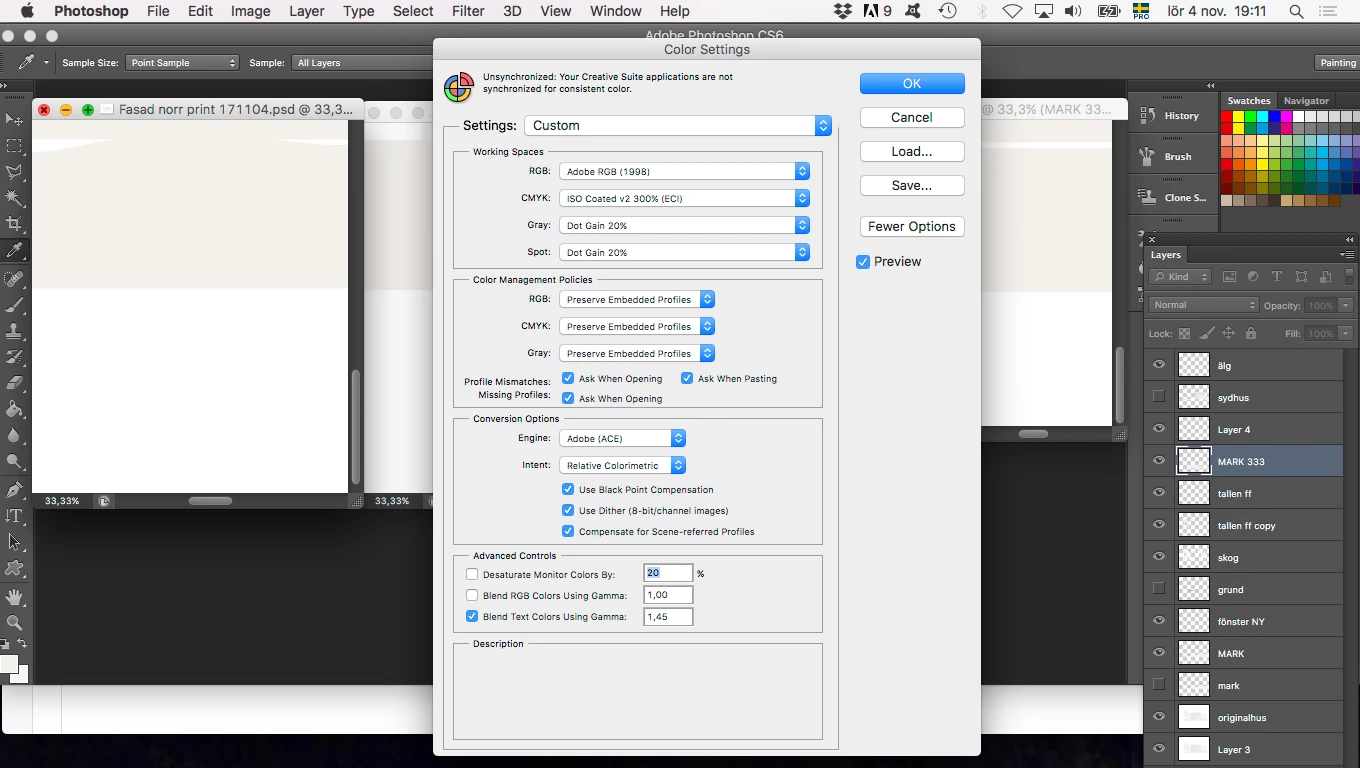Open the Spot working space dropdown
The height and width of the screenshot is (768, 1360).
click(x=684, y=253)
